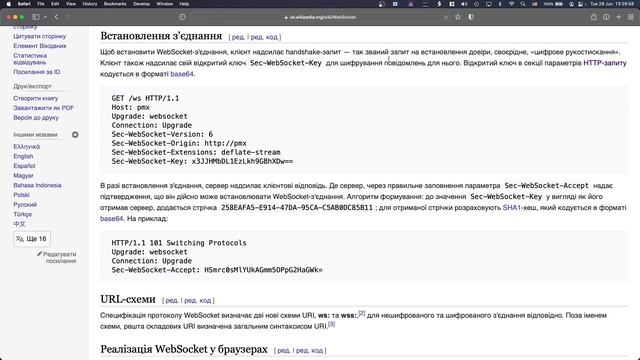Viewport: 640px width, 360px height.
Task: Switch to Español language version
Action: pyautogui.click(x=24, y=166)
